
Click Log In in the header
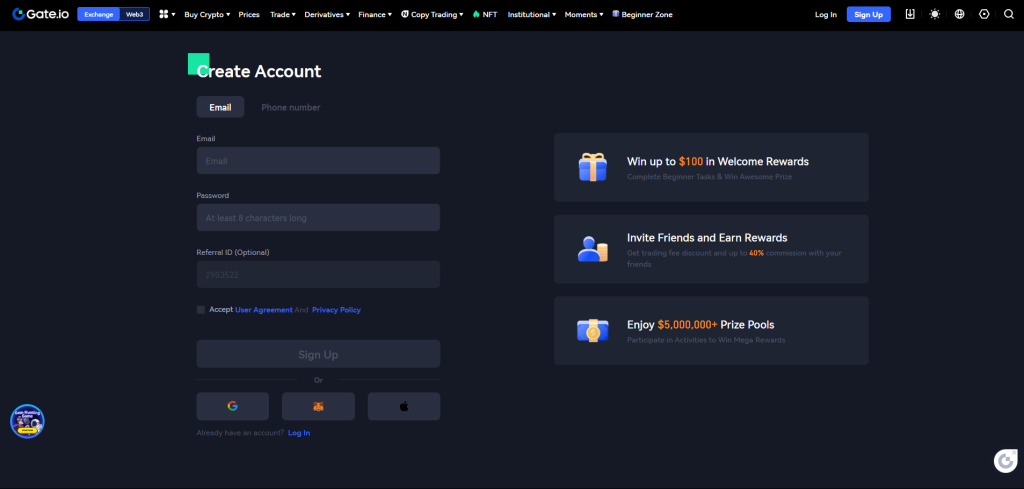(825, 14)
